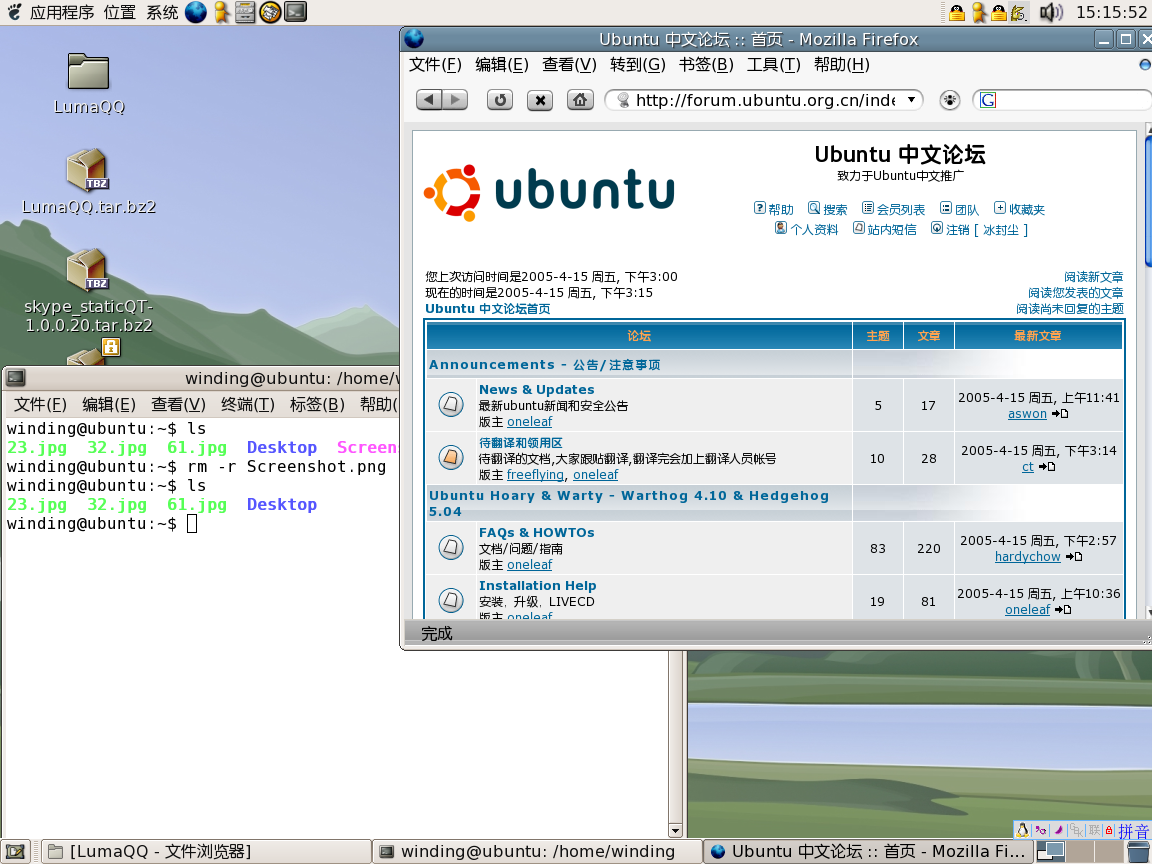Open Firefox 帮助(H) menu
Image resolution: width=1152 pixels, height=864 pixels.
(842, 65)
